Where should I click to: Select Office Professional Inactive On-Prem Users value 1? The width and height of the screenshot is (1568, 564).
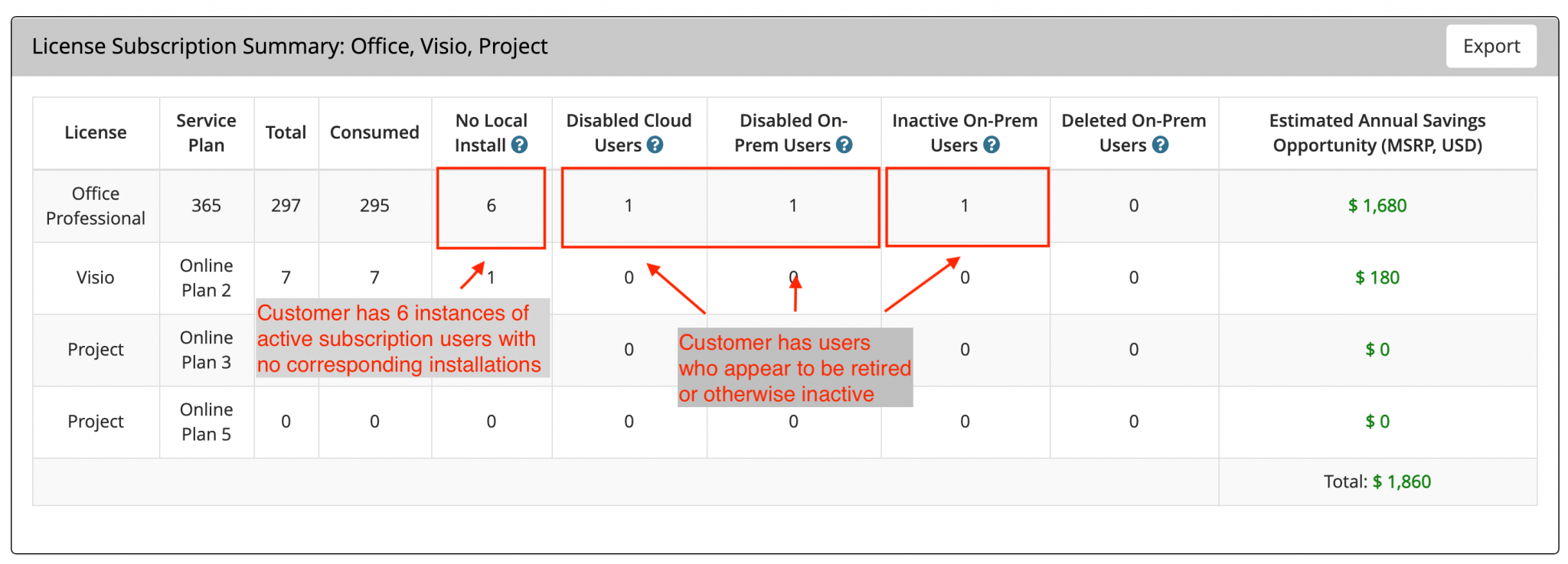pos(965,205)
